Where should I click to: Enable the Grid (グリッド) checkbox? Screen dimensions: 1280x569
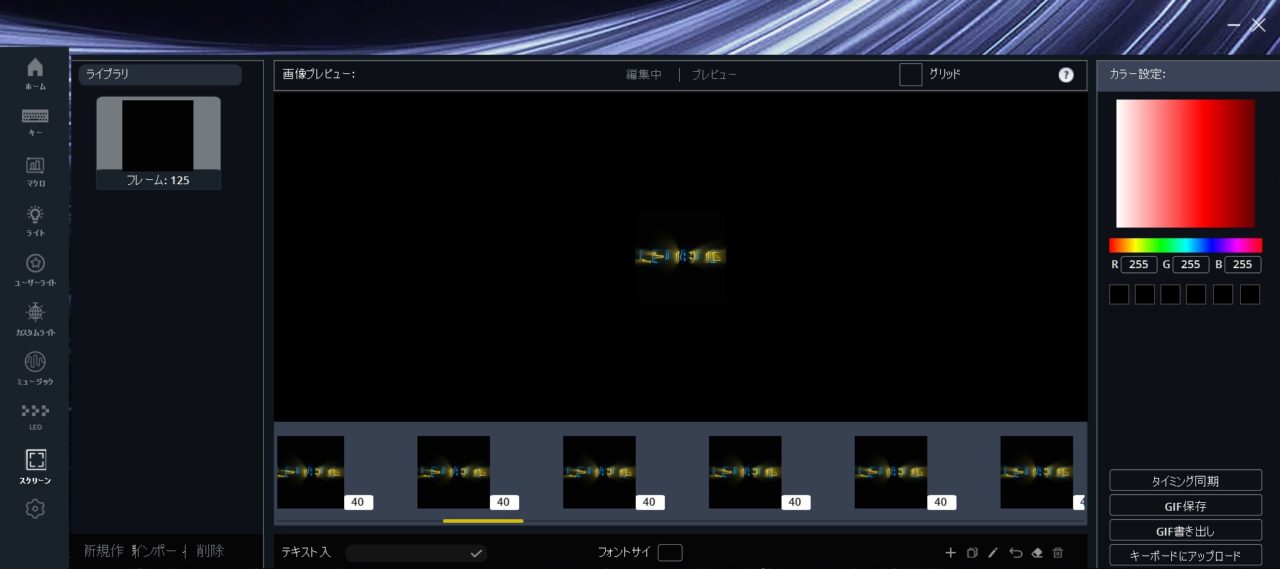910,75
